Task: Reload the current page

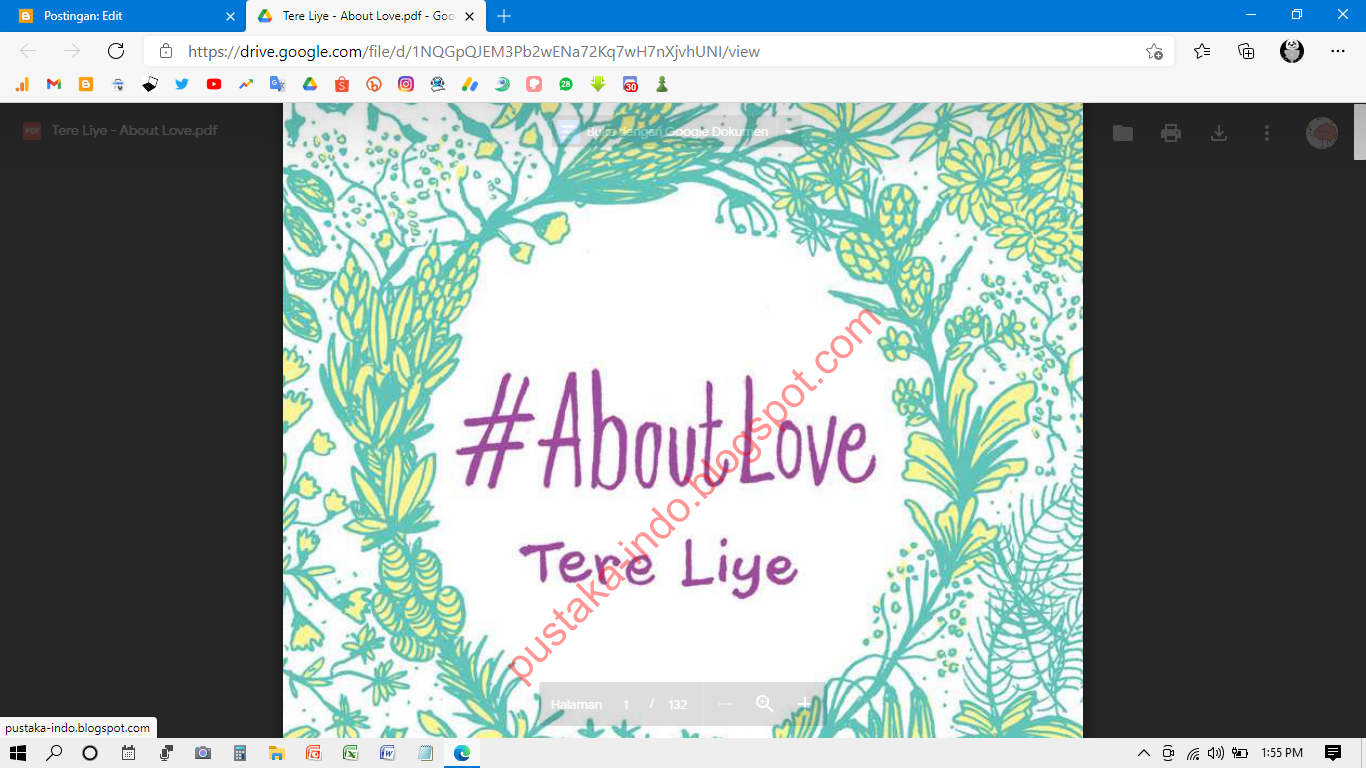Action: tap(116, 51)
